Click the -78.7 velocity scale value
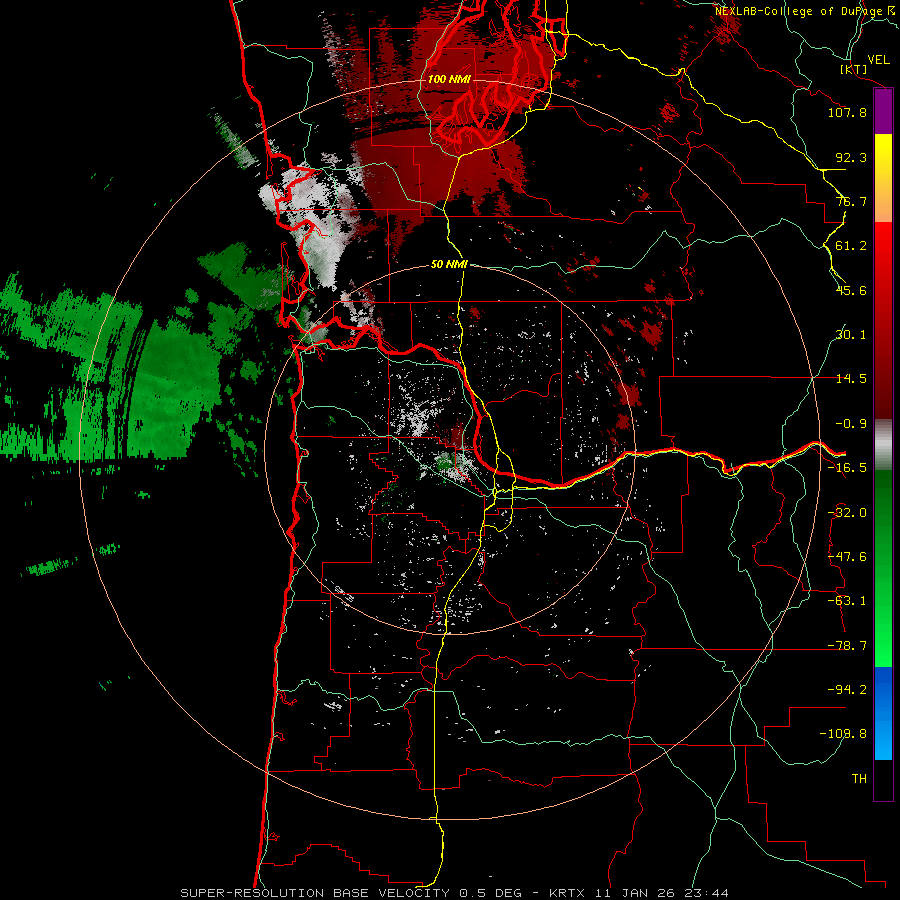 [847, 646]
